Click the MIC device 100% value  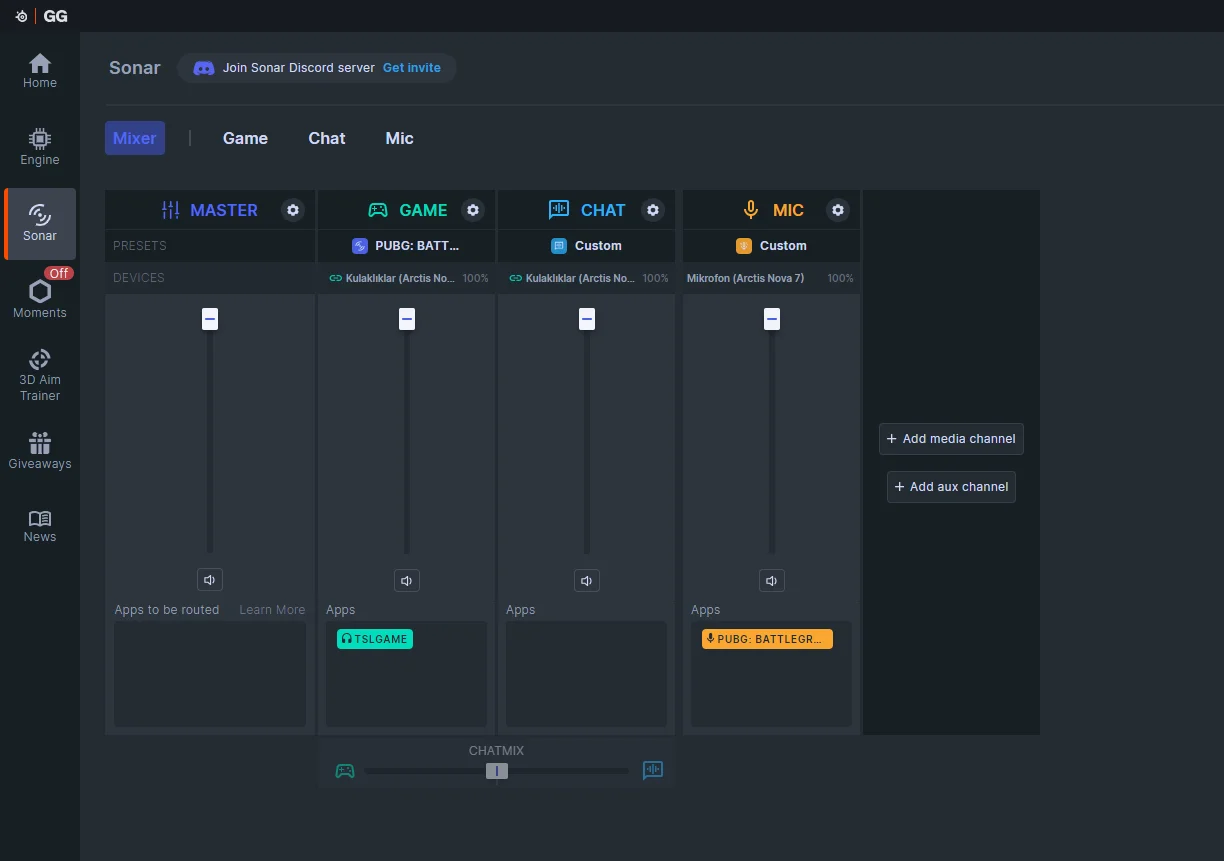(x=841, y=278)
